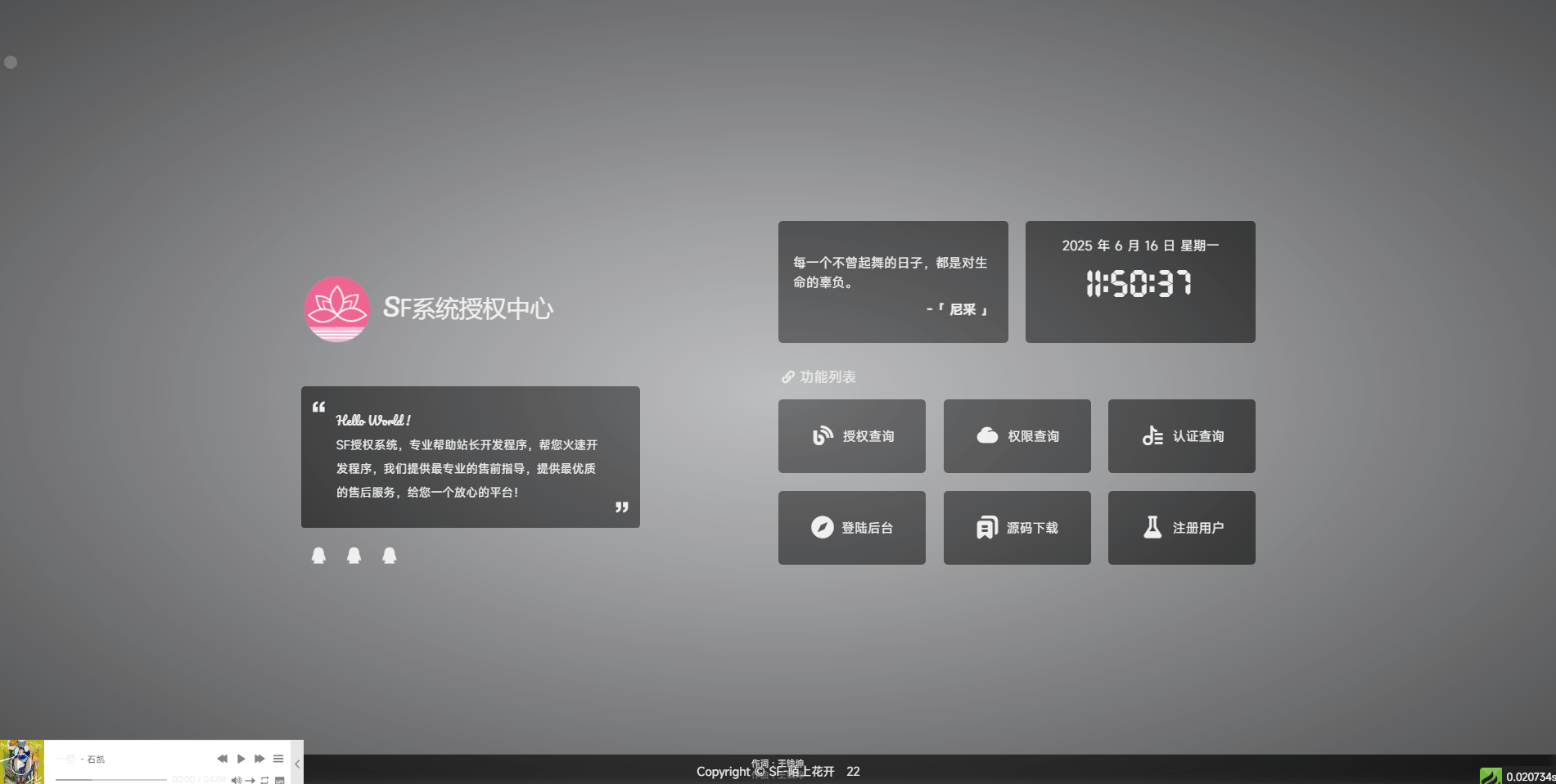Viewport: 1556px width, 784px height.
Task: Toggle repeat loop mode in music player
Action: click(x=264, y=780)
